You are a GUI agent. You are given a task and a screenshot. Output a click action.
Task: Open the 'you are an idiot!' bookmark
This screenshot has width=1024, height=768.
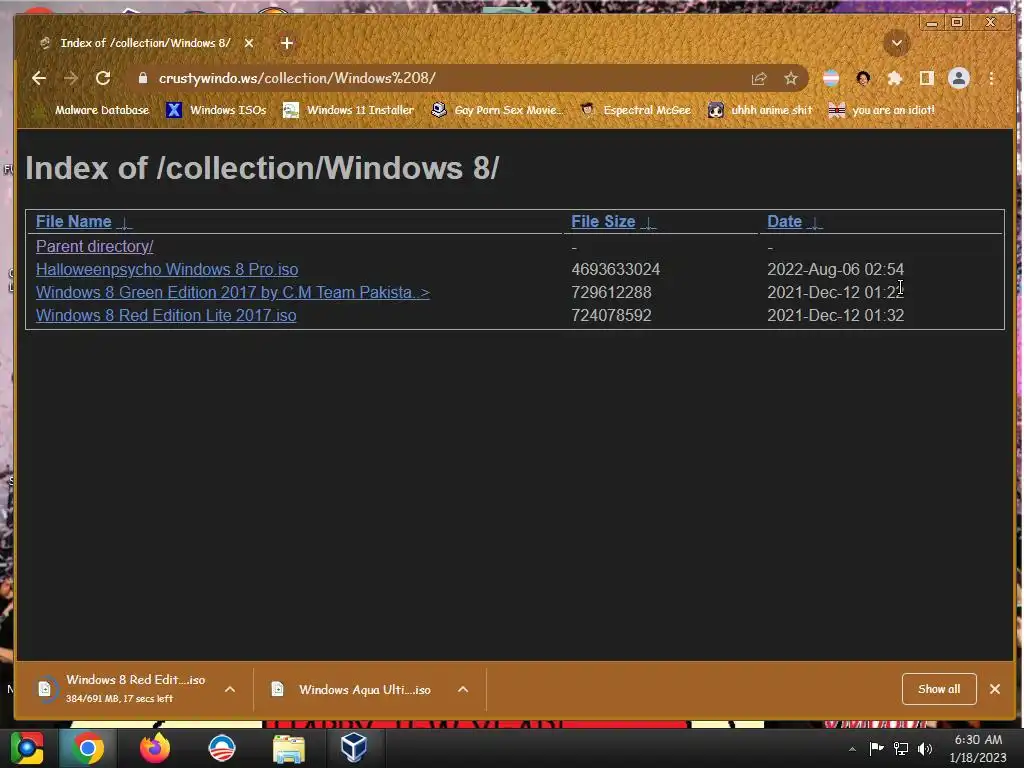tap(882, 110)
